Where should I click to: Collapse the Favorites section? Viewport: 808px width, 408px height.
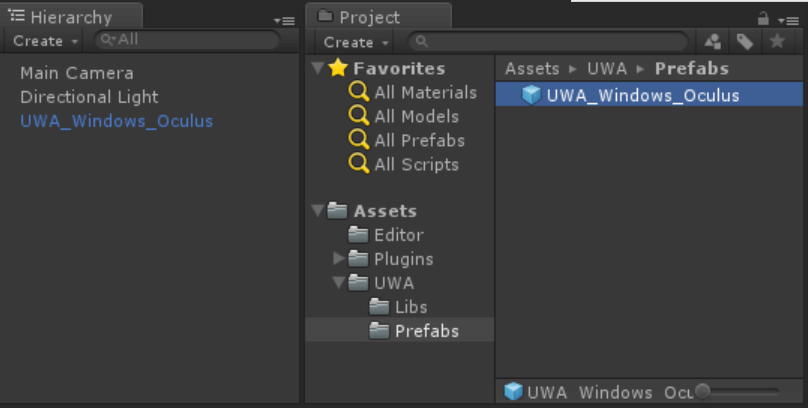point(318,68)
